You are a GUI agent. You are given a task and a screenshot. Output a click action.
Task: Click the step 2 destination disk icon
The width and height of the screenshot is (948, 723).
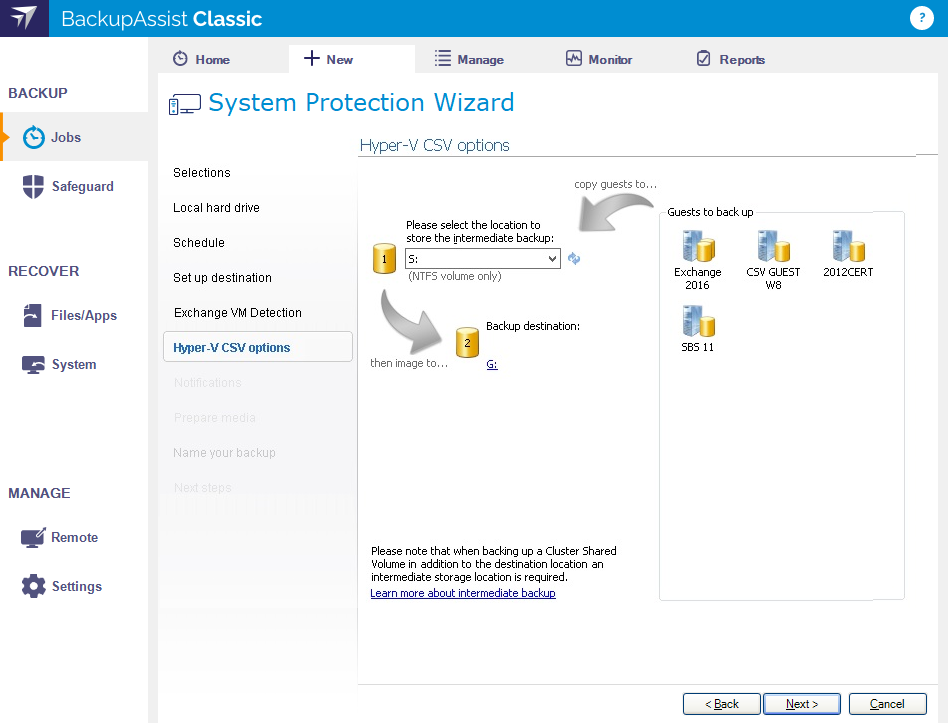(x=467, y=342)
